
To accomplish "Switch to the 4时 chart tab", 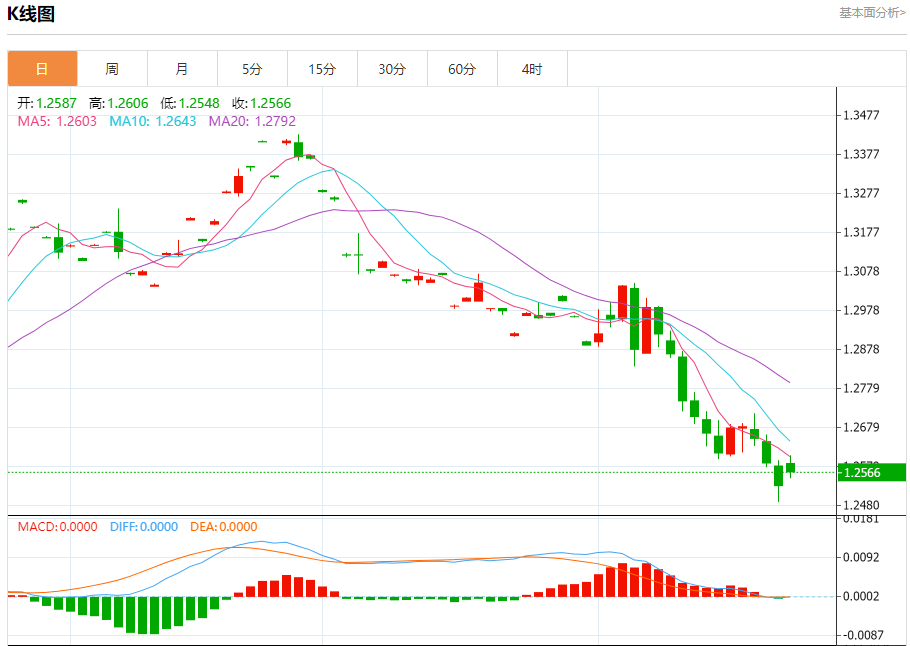I will coord(532,69).
